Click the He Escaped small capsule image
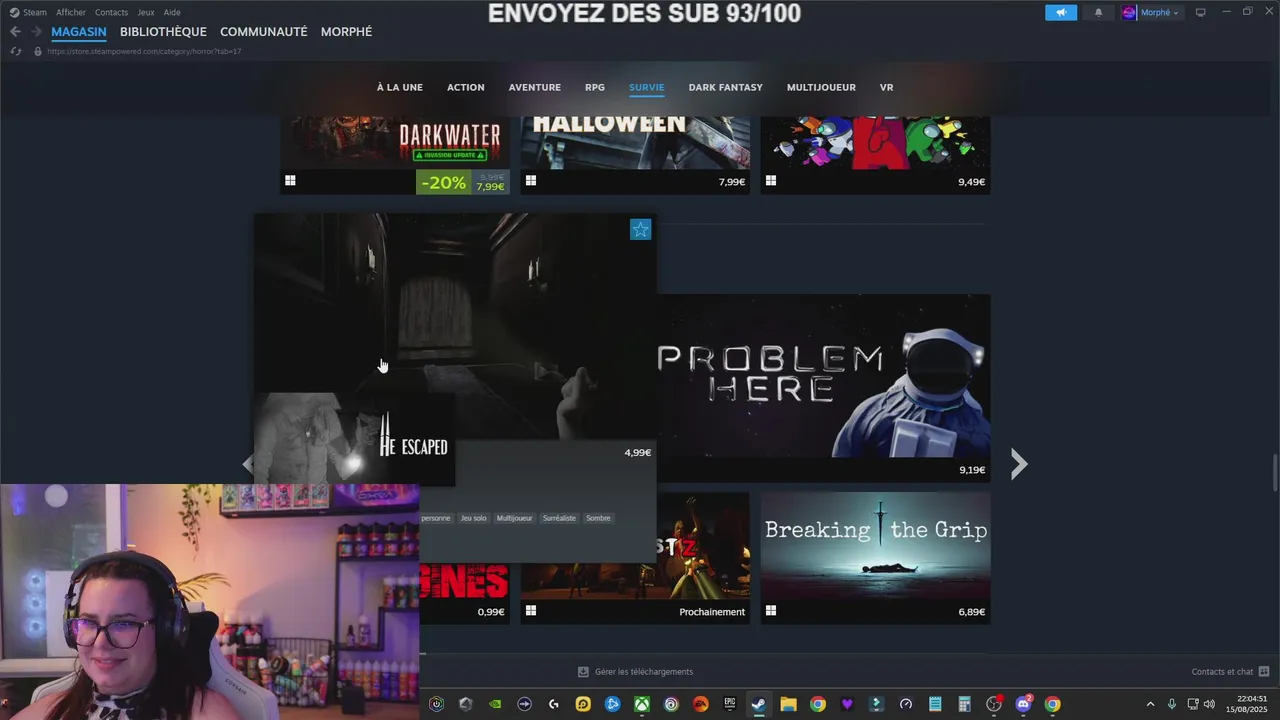 (x=354, y=439)
